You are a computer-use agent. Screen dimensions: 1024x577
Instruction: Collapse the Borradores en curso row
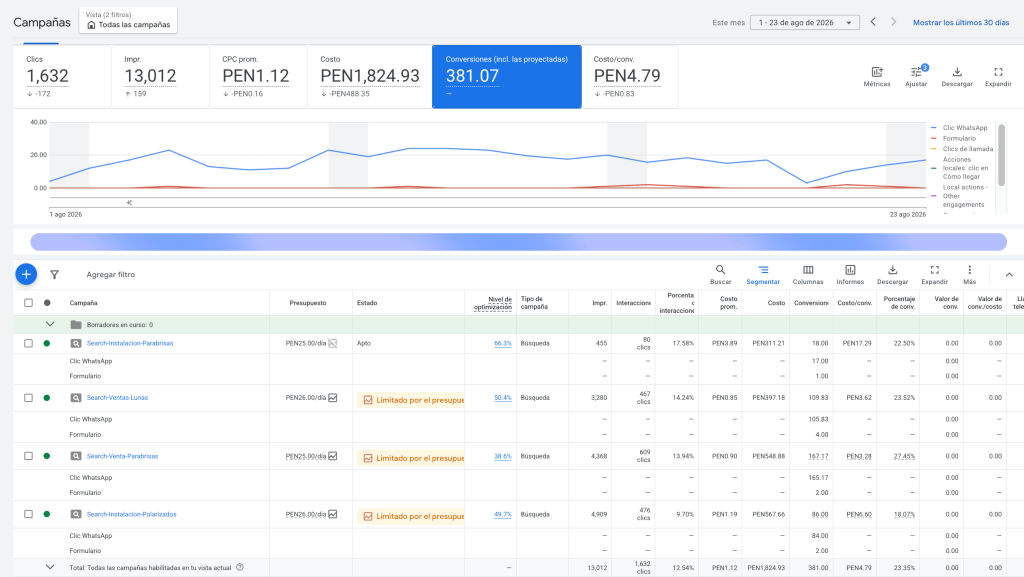tap(50, 324)
